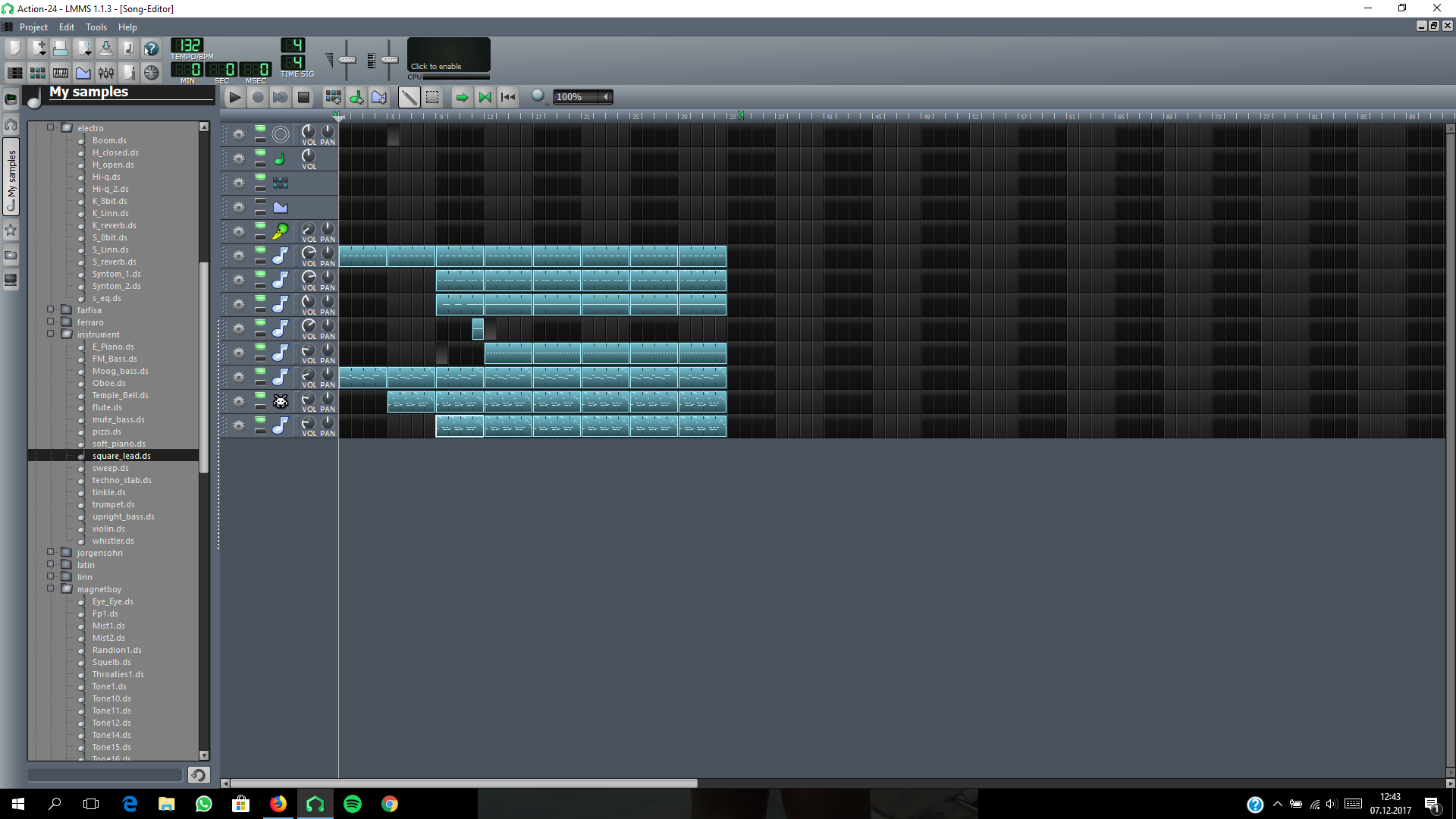Collapse the electro samples folder
The image size is (1456, 819).
coord(51,127)
